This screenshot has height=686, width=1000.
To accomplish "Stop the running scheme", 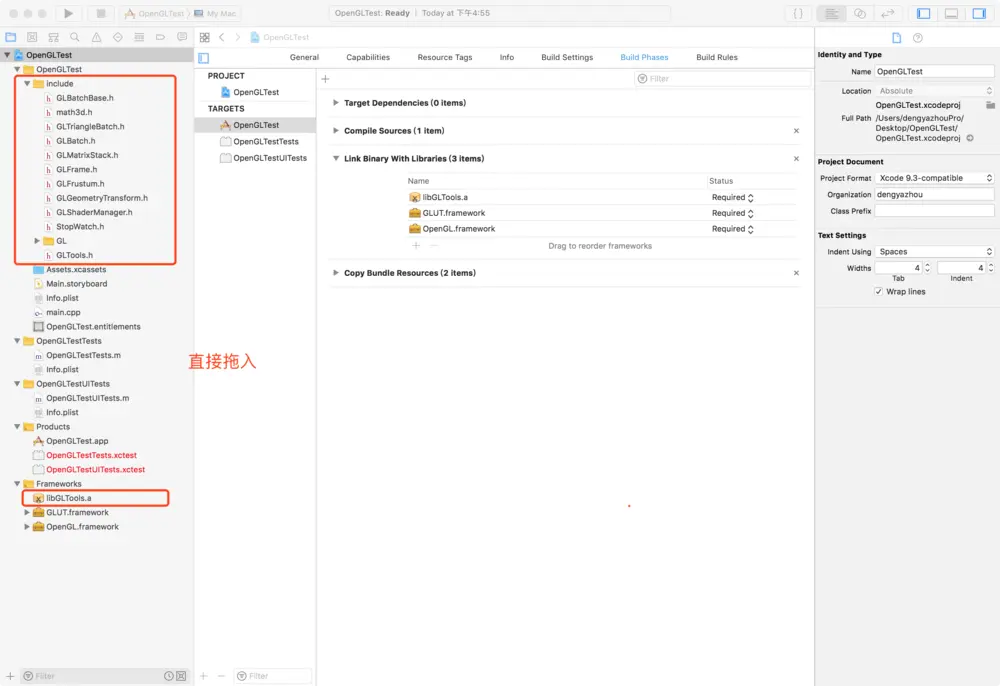I will (100, 13).
